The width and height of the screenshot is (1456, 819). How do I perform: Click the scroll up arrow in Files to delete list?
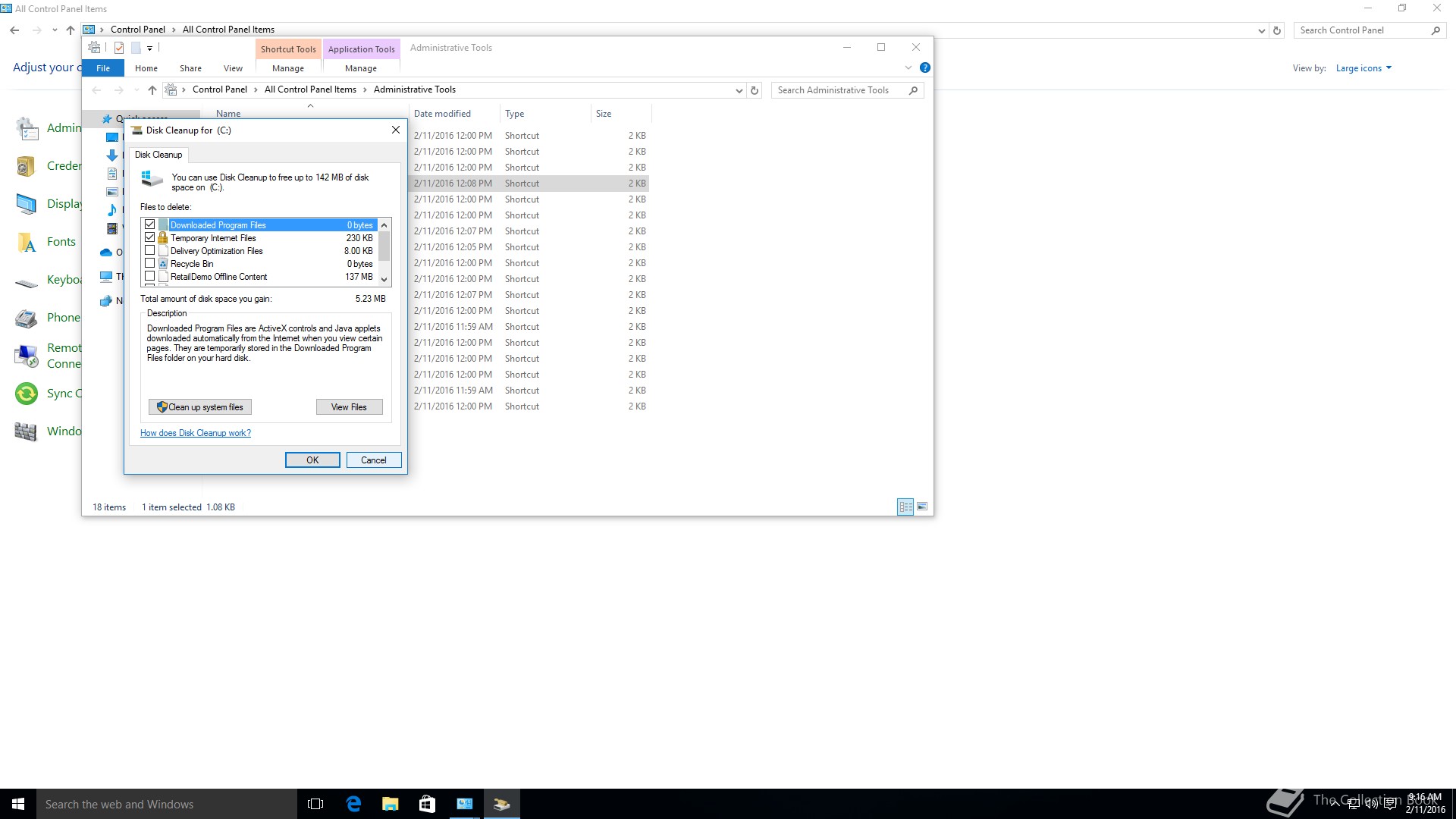[x=384, y=225]
